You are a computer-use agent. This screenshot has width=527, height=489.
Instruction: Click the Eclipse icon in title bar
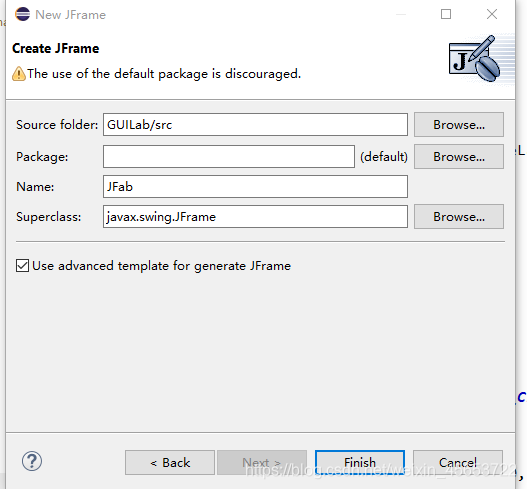(23, 14)
